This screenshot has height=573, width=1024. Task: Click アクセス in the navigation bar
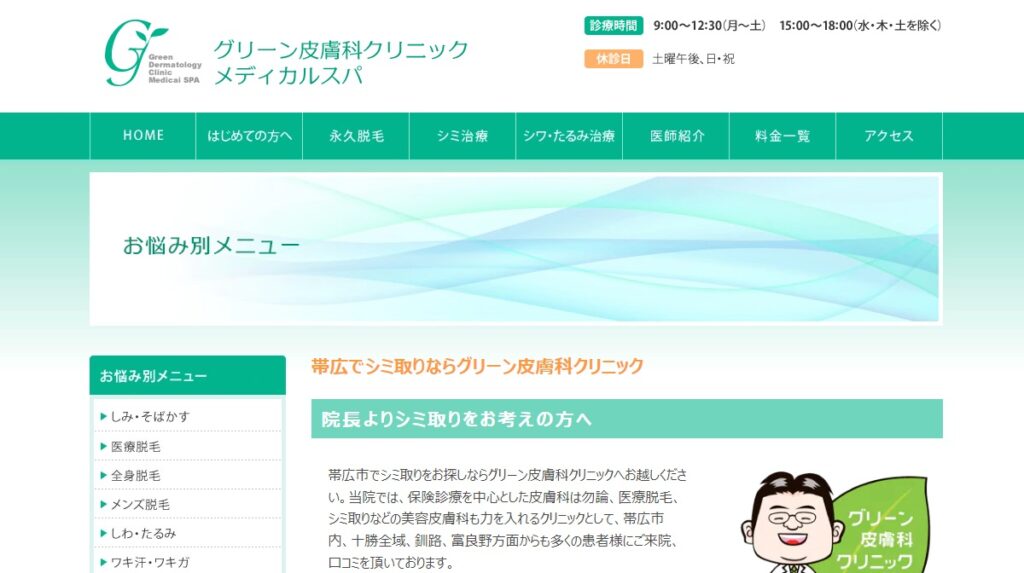pos(889,136)
